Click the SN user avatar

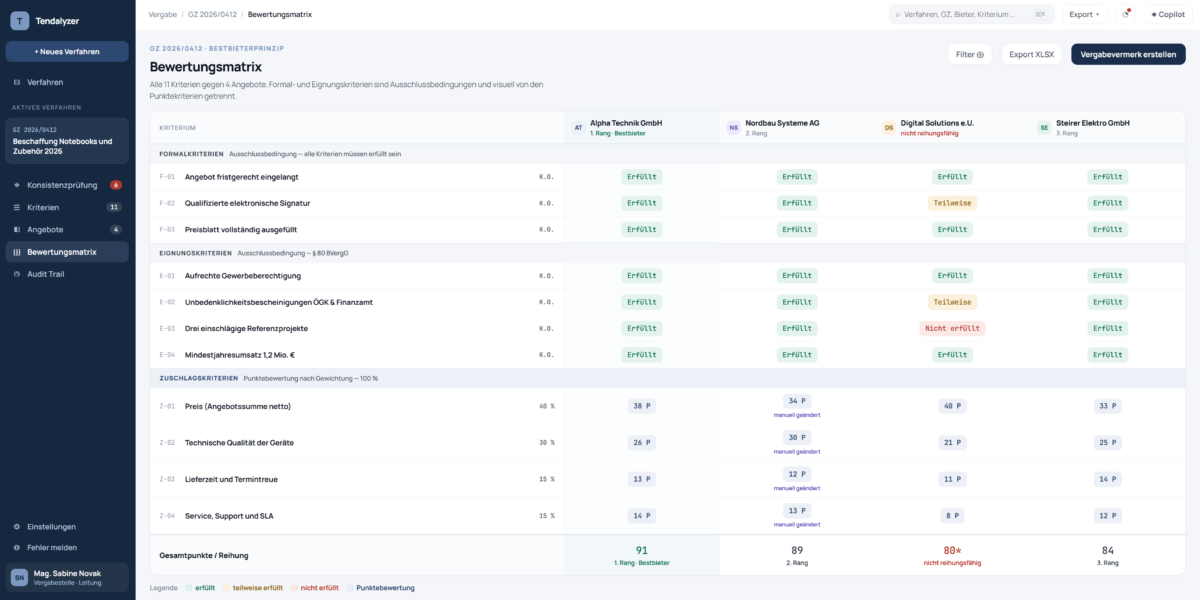pos(19,577)
